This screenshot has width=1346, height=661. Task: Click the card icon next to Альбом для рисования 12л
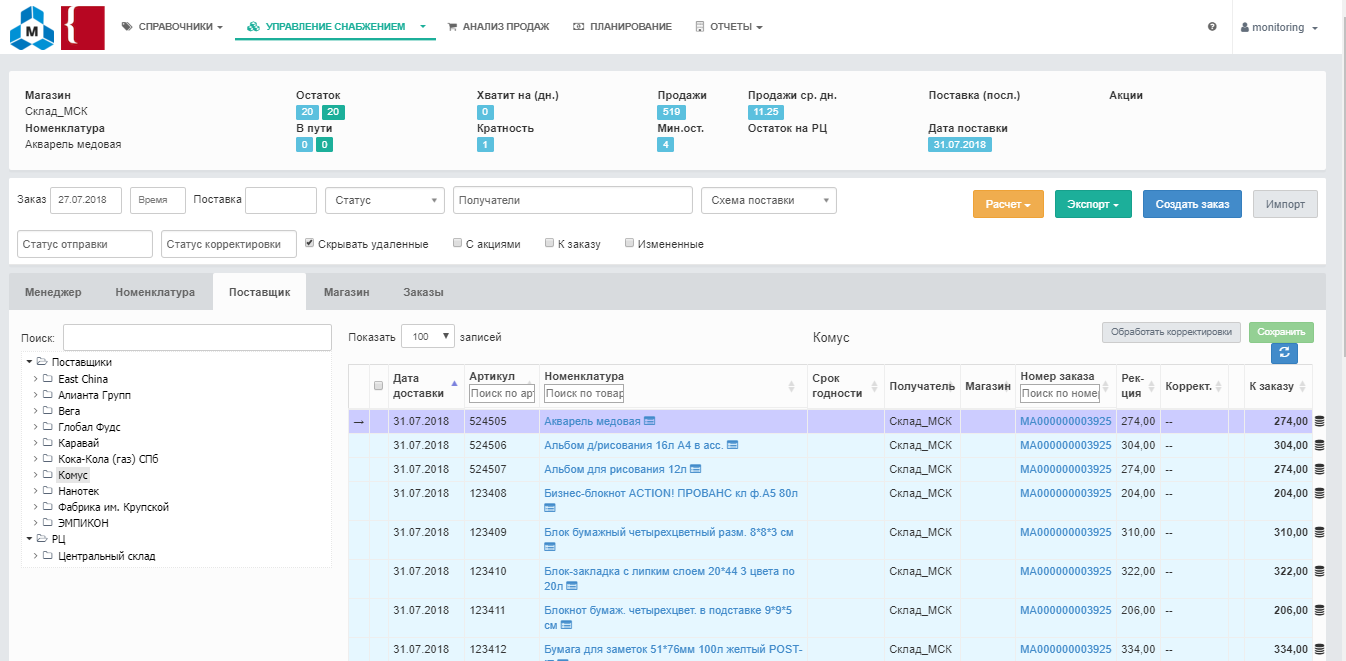[696, 469]
